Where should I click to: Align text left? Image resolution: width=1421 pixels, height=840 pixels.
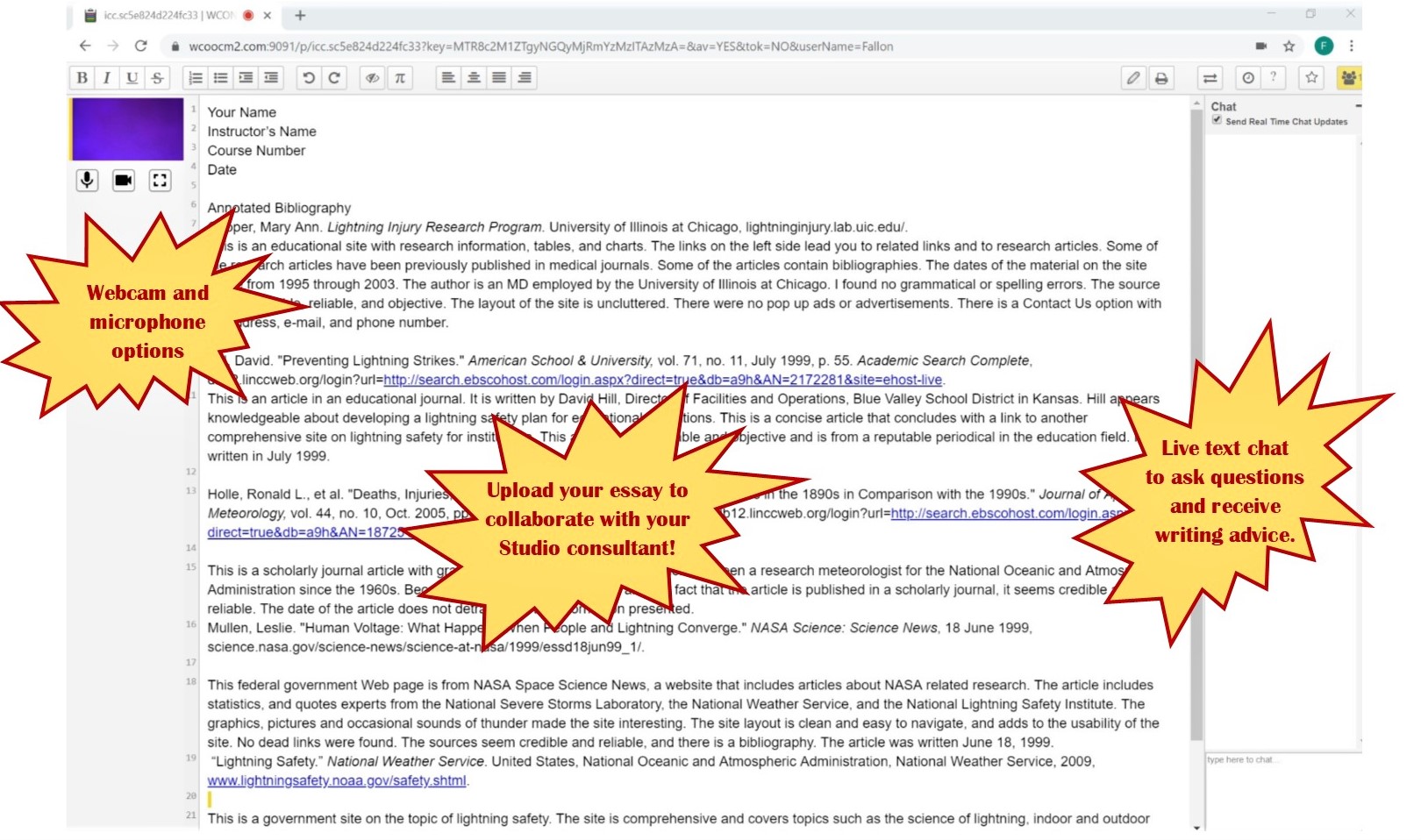point(448,78)
